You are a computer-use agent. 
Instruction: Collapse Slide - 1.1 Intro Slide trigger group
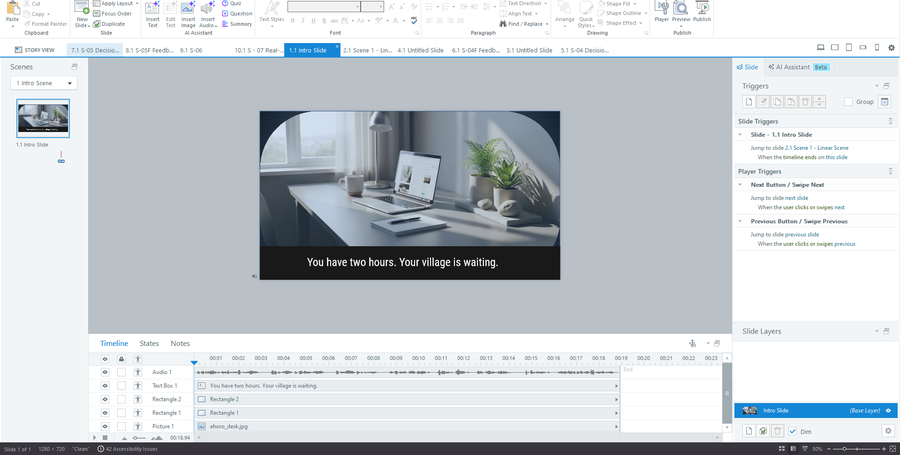pos(740,134)
